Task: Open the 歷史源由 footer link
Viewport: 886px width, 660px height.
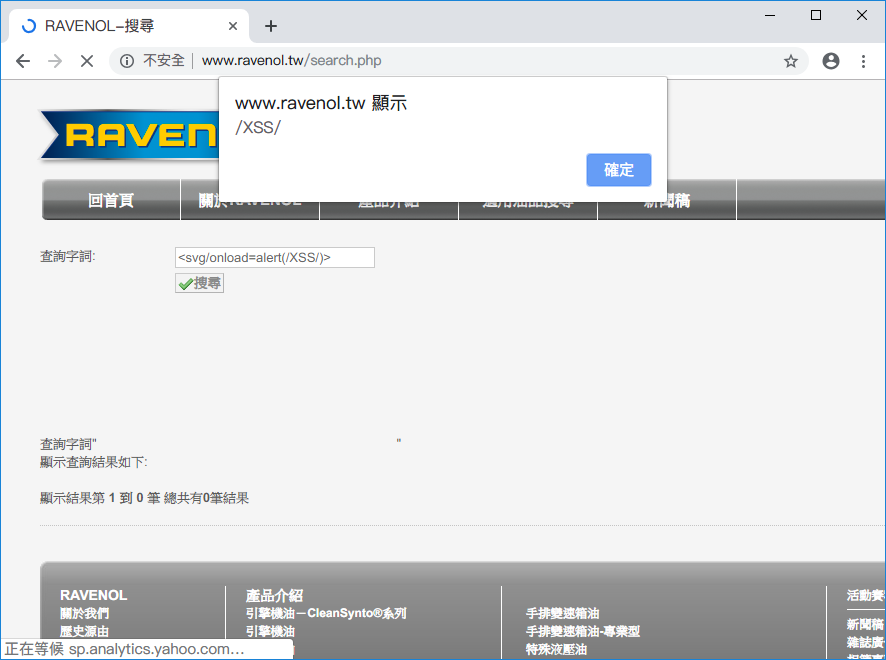Action: pos(85,632)
